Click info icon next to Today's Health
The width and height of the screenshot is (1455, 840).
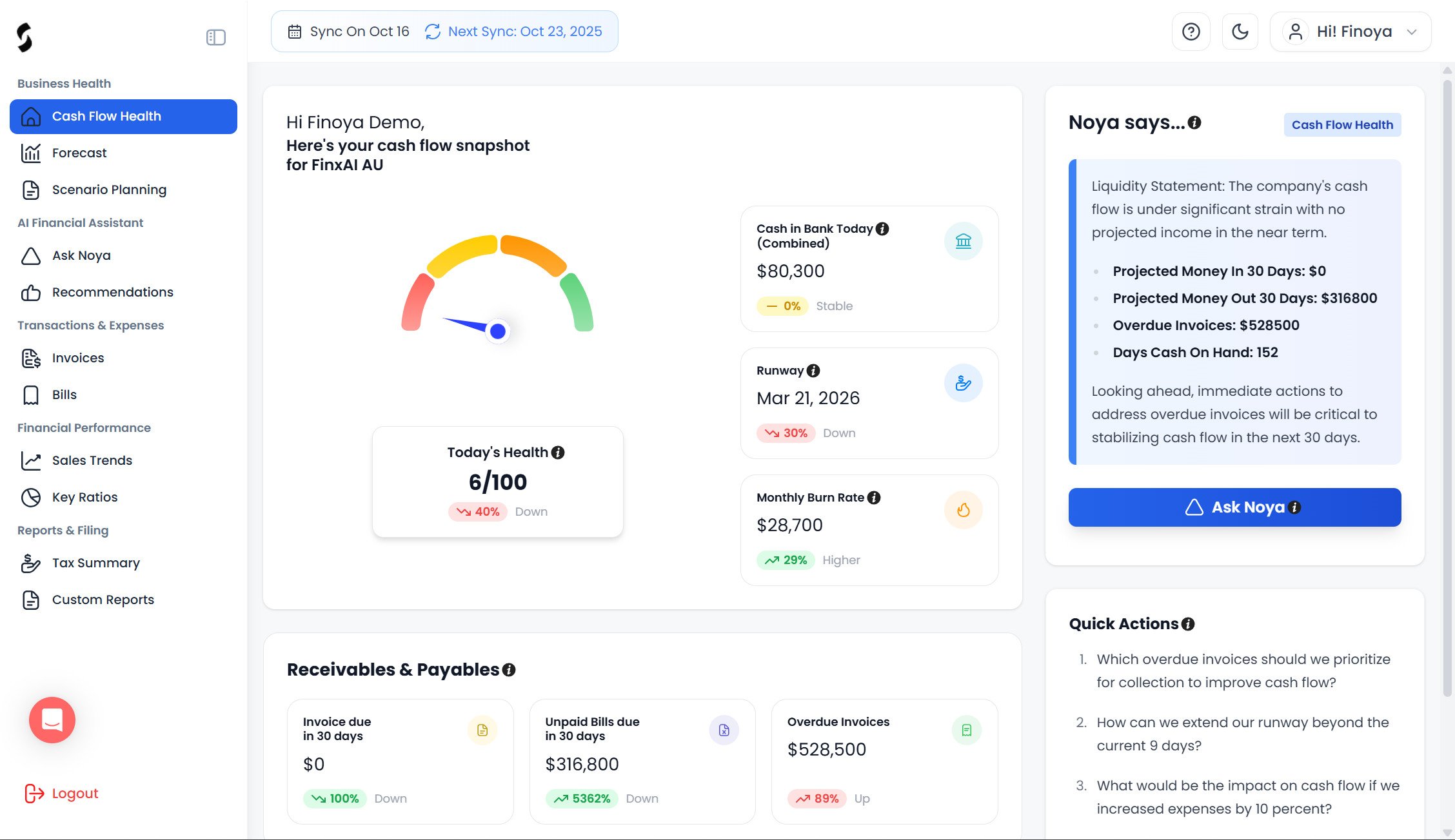pyautogui.click(x=559, y=453)
